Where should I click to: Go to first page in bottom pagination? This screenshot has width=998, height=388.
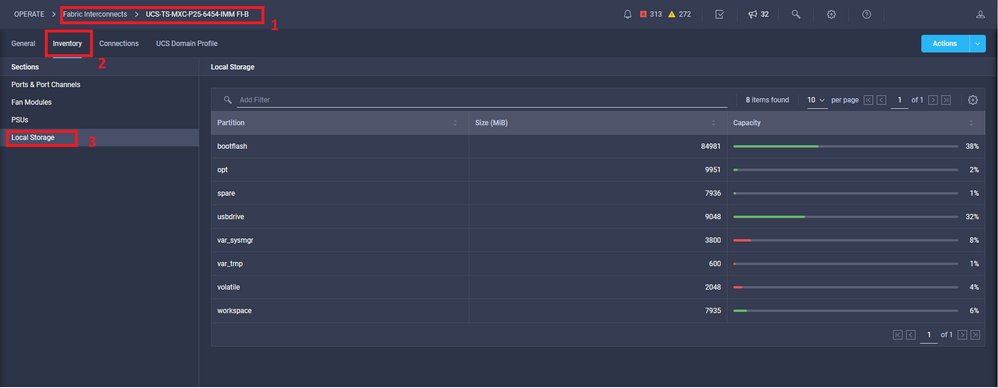[x=897, y=335]
